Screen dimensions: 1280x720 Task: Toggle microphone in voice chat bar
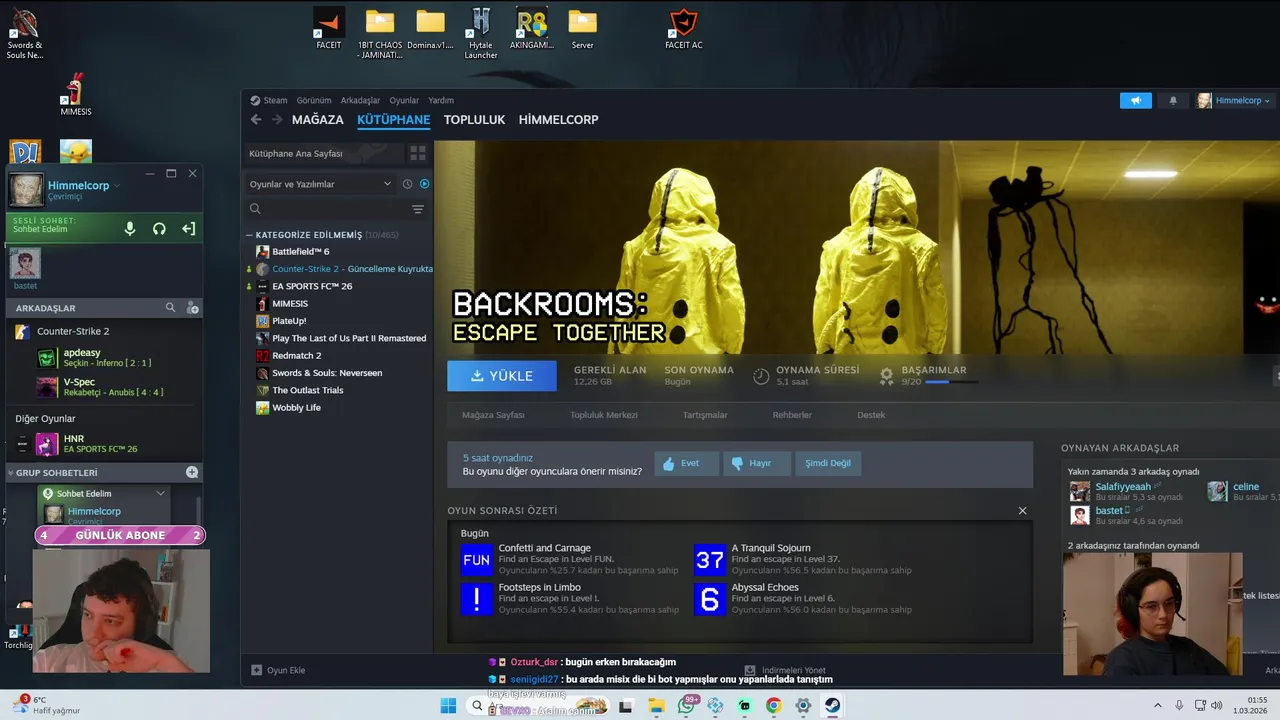[x=129, y=229]
